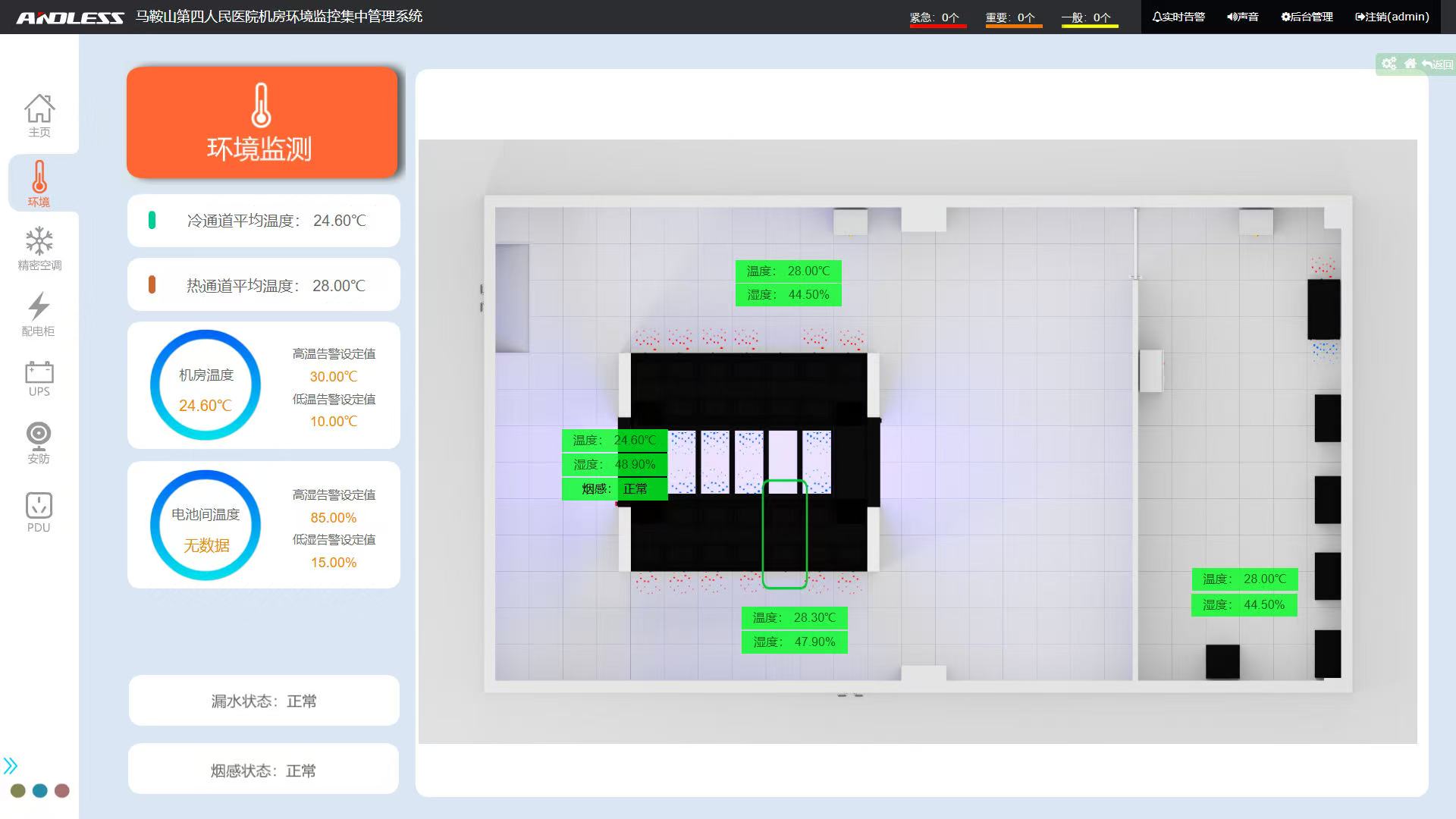Image resolution: width=1456 pixels, height=819 pixels.
Task: Select the blue theme dot
Action: point(40,791)
